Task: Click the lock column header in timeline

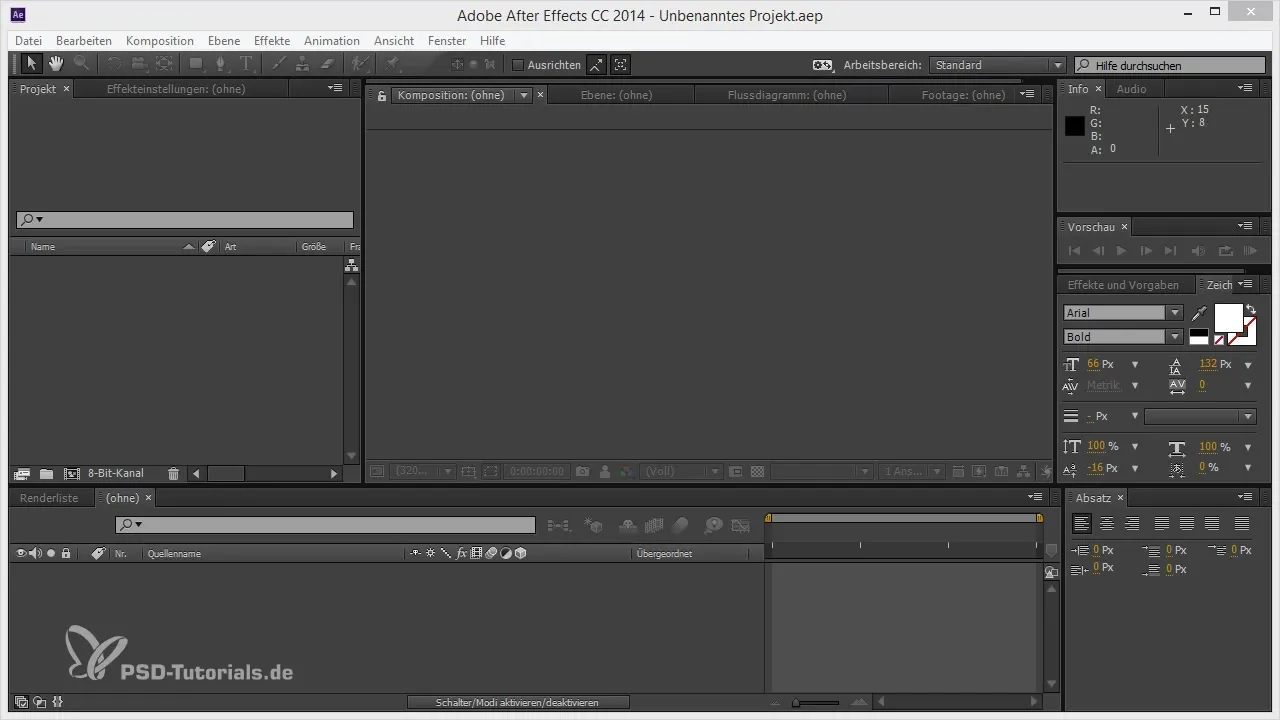Action: [x=66, y=553]
